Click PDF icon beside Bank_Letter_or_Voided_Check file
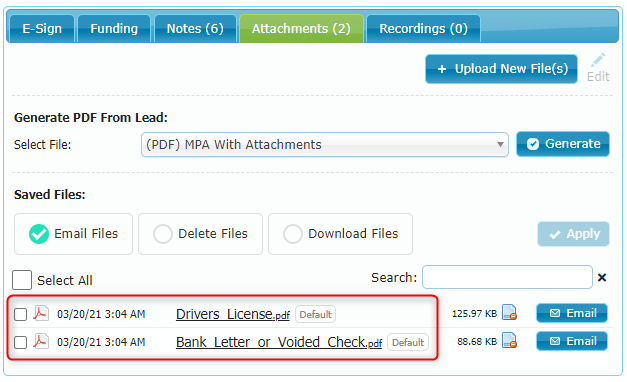Screen dimensions: 627x382 coord(41,341)
